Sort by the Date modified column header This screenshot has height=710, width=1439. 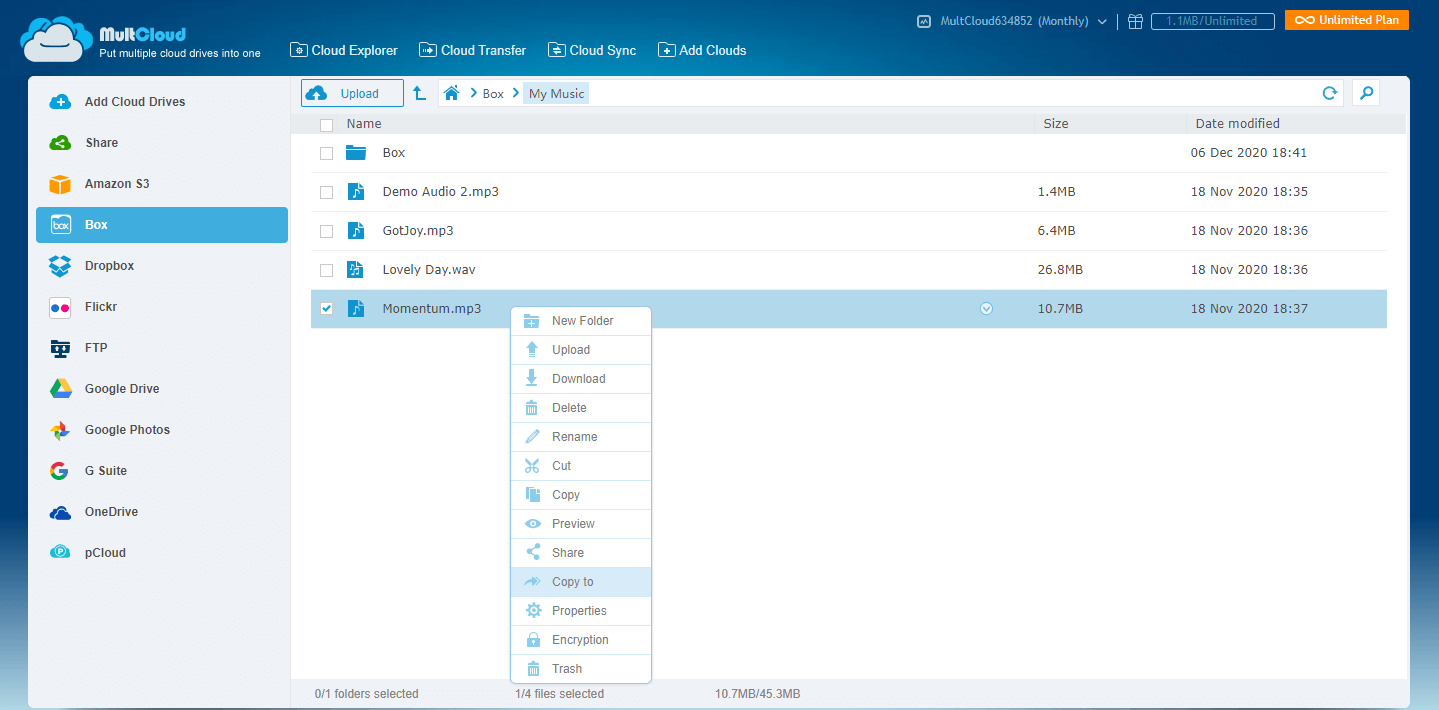click(1236, 124)
